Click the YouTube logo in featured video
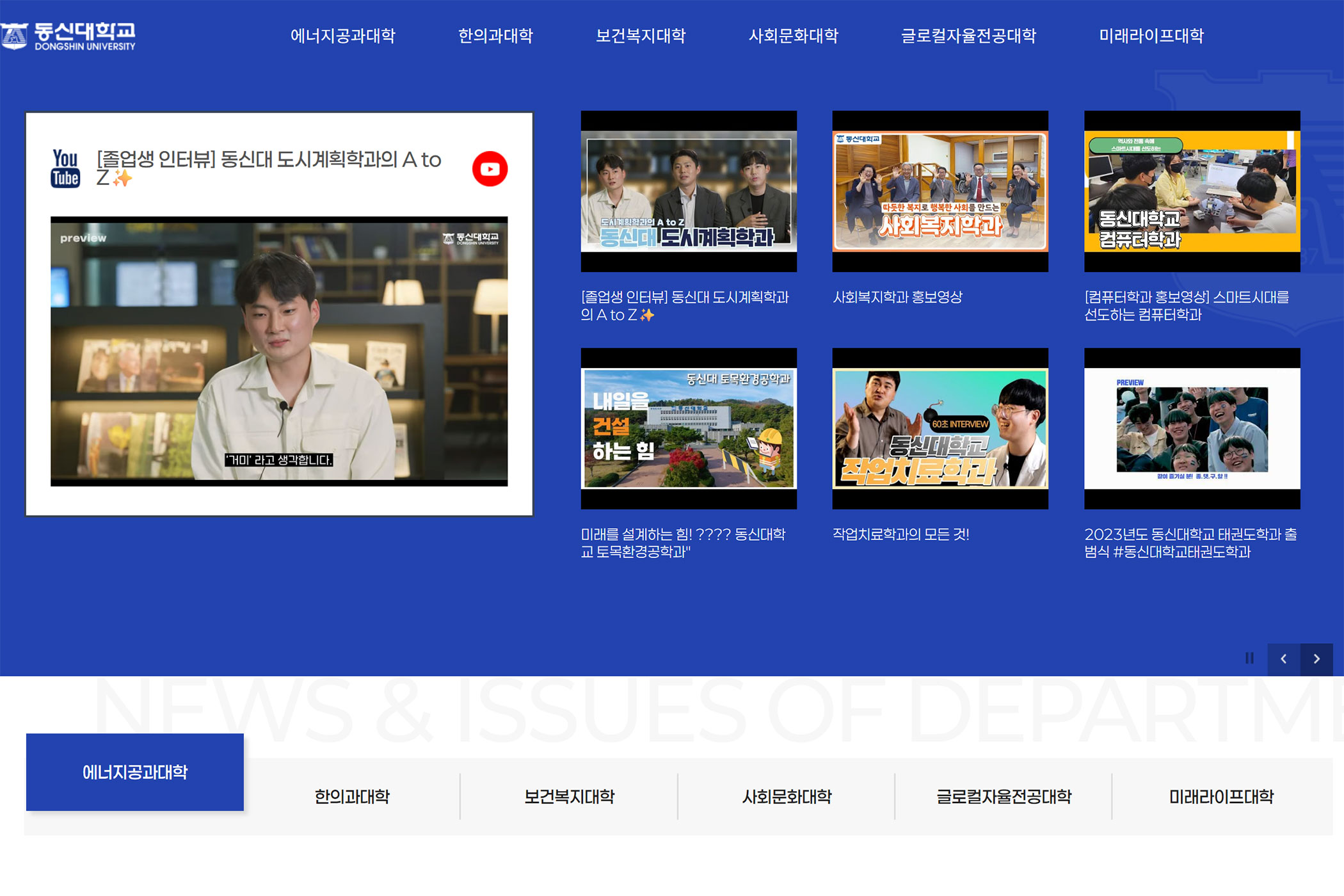 point(65,168)
